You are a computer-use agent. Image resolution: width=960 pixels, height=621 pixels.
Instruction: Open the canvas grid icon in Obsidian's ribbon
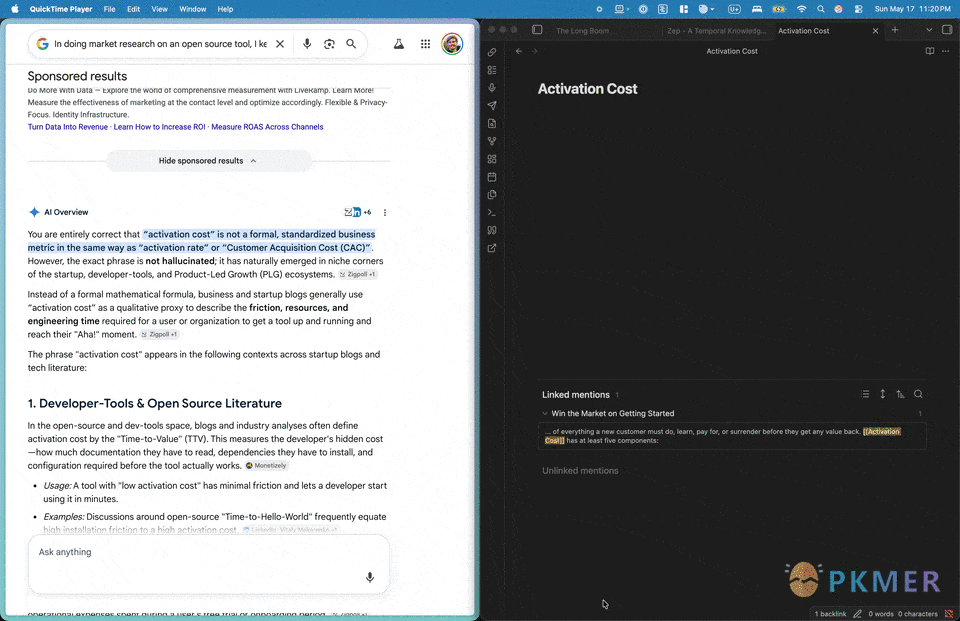(x=492, y=159)
